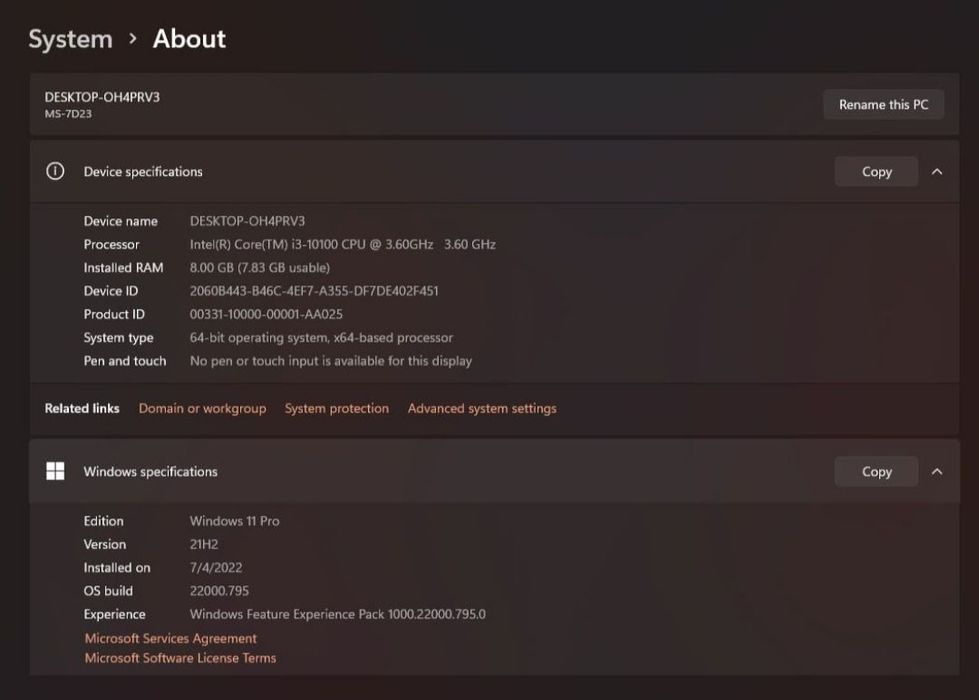Open the Domain or workgroup link
This screenshot has height=700, width=979.
202,408
